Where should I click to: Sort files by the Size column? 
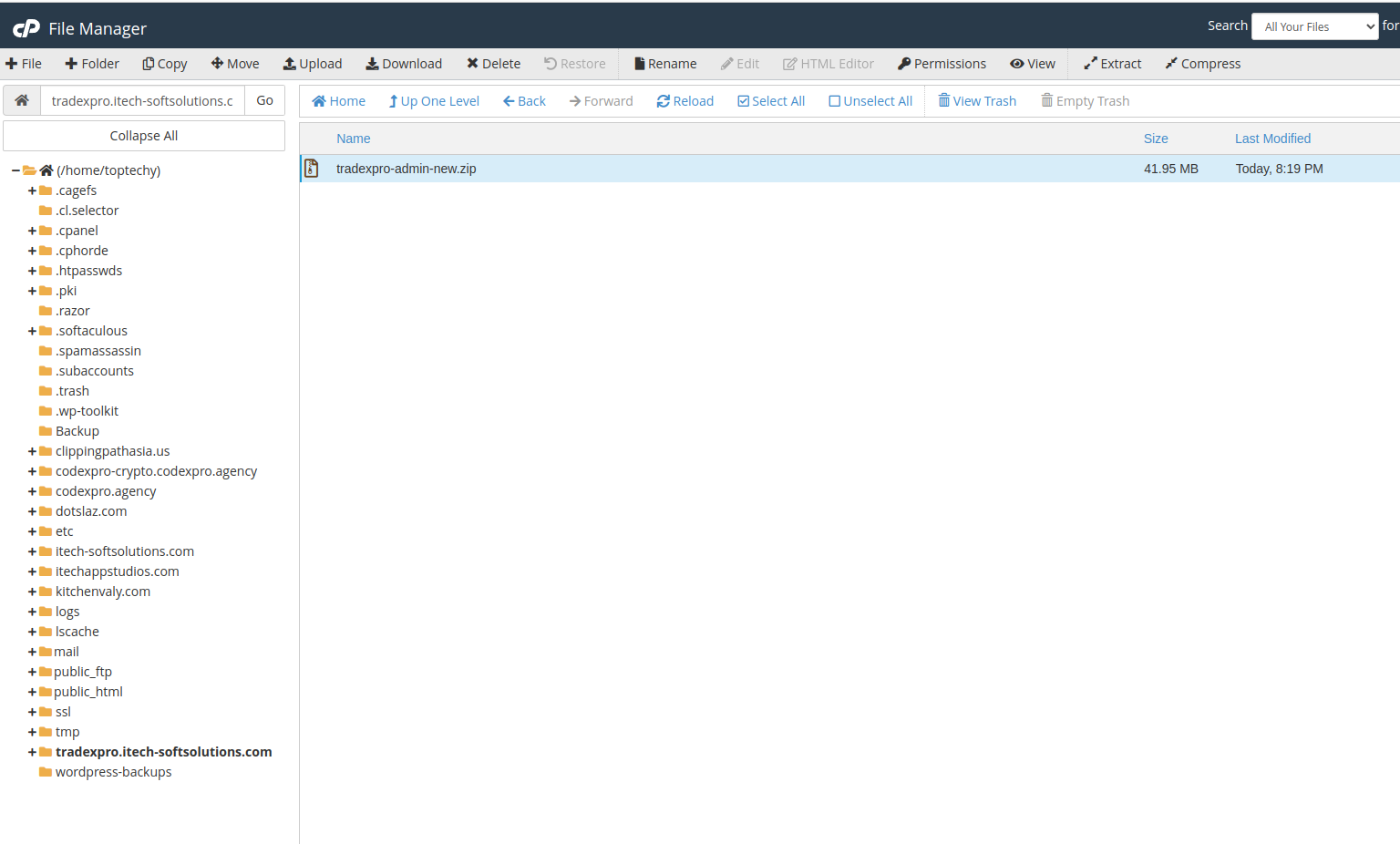1156,139
